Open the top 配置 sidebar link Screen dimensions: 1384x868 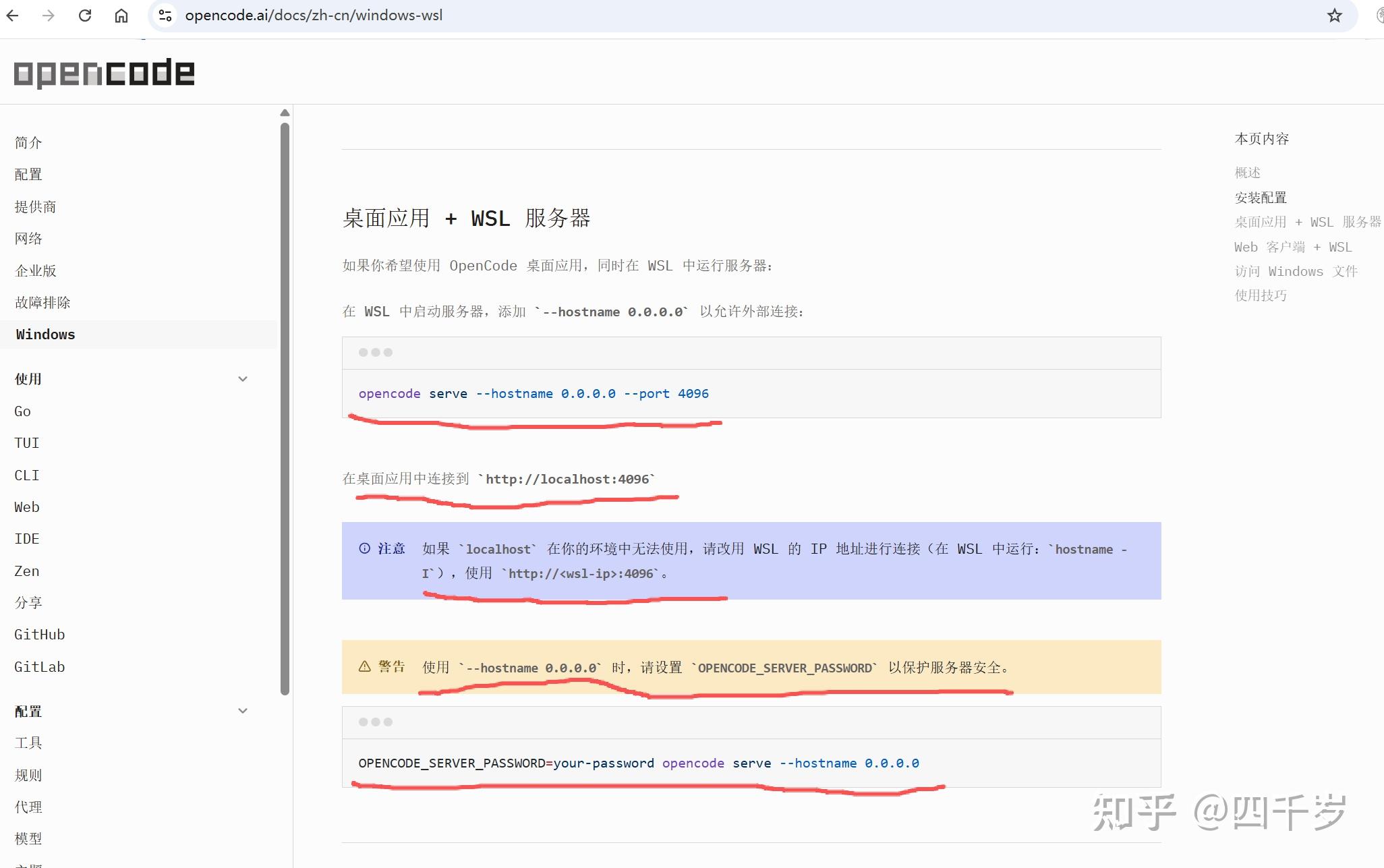[28, 175]
